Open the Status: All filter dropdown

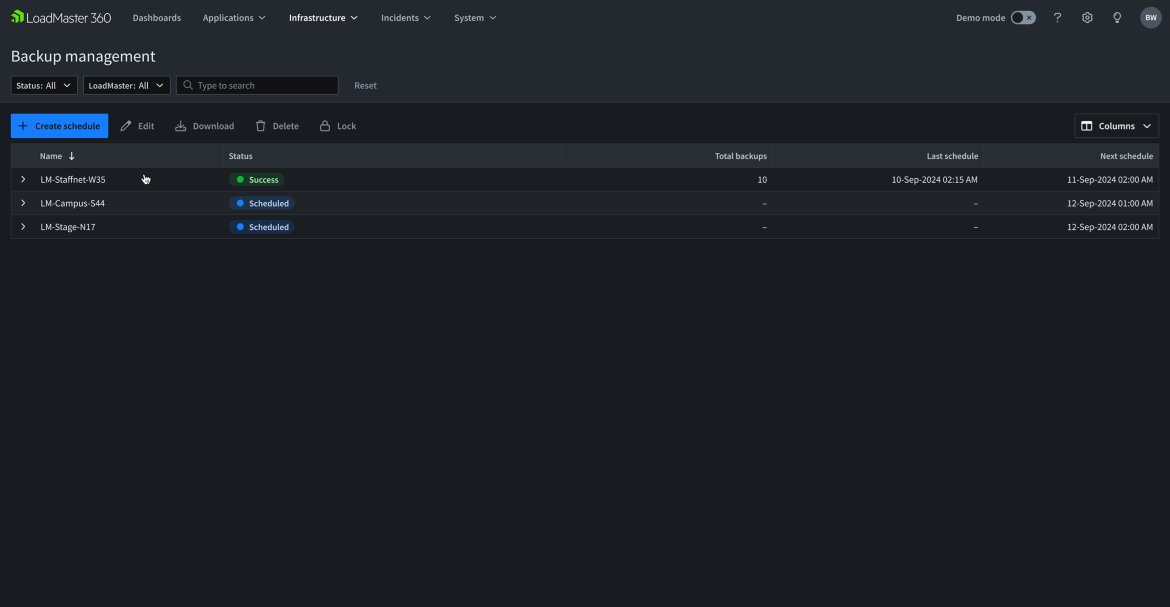tap(44, 86)
